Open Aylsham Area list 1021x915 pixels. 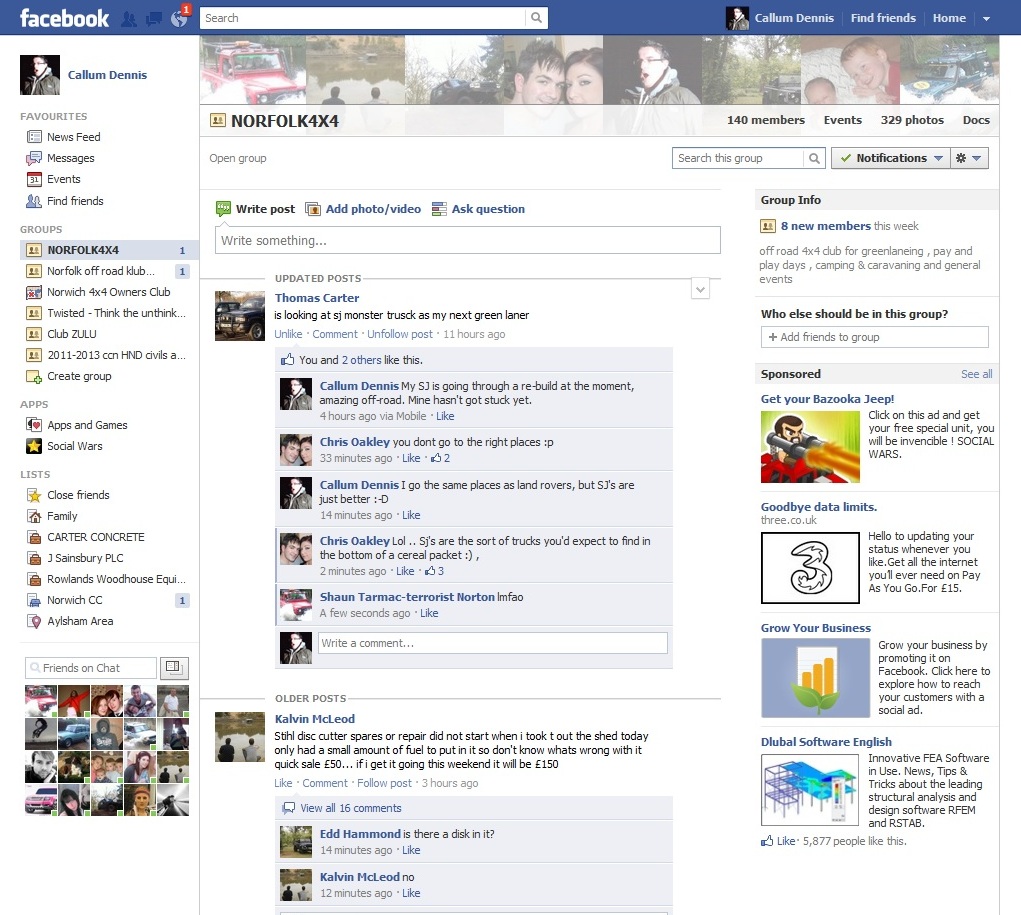tap(79, 621)
